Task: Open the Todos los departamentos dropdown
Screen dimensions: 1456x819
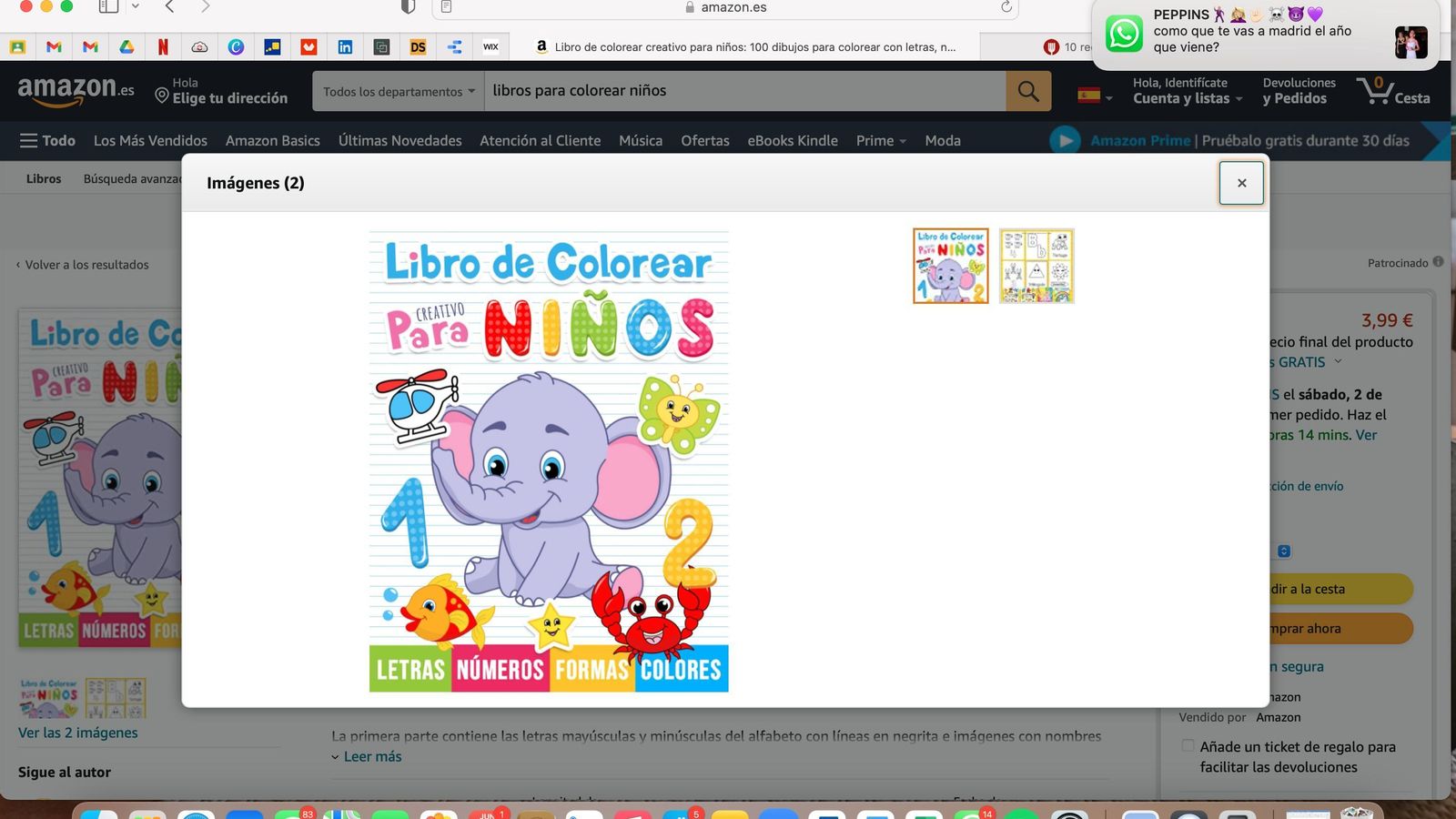Action: coord(398,91)
